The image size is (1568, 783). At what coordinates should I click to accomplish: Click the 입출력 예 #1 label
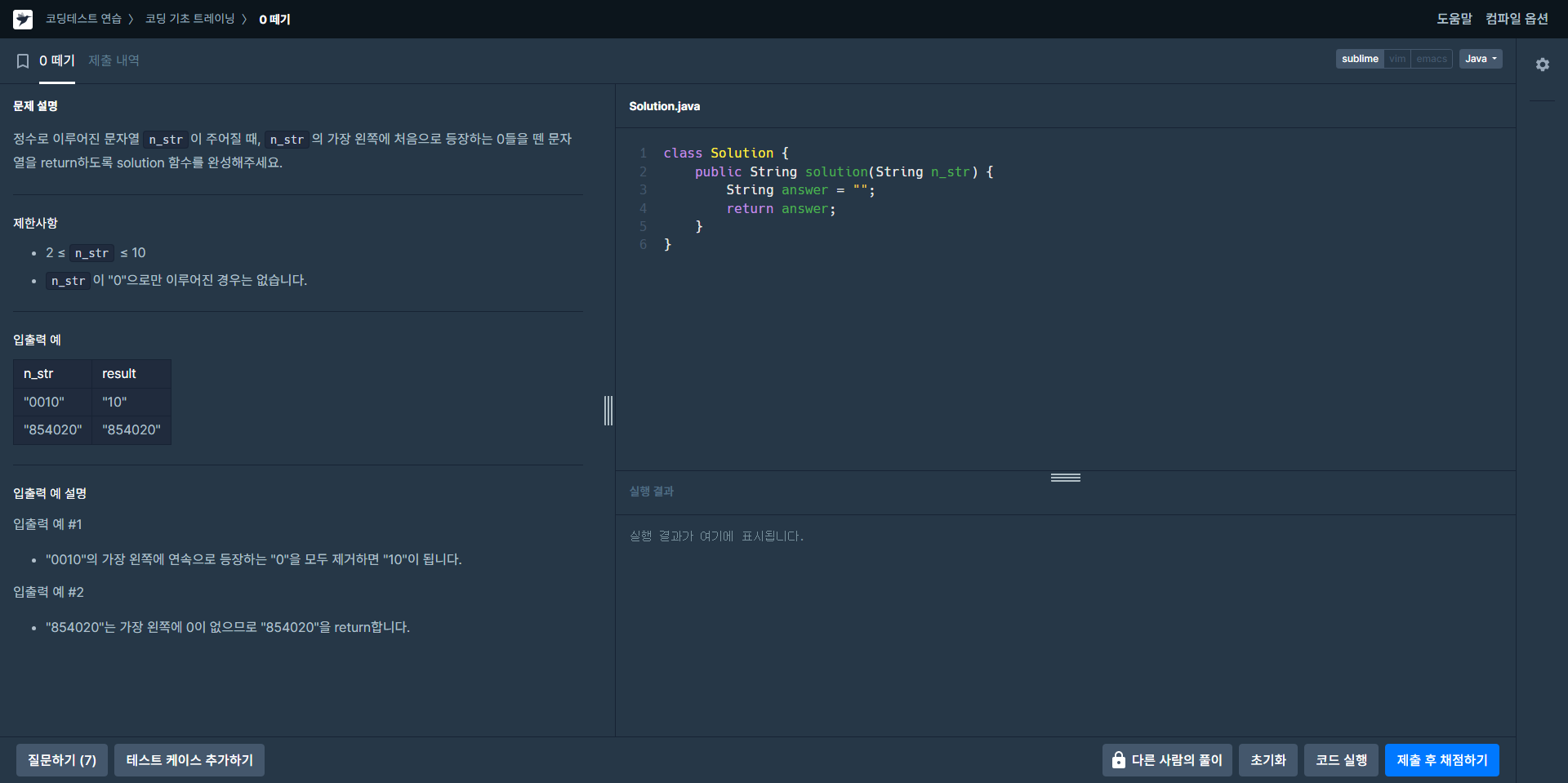coord(47,524)
